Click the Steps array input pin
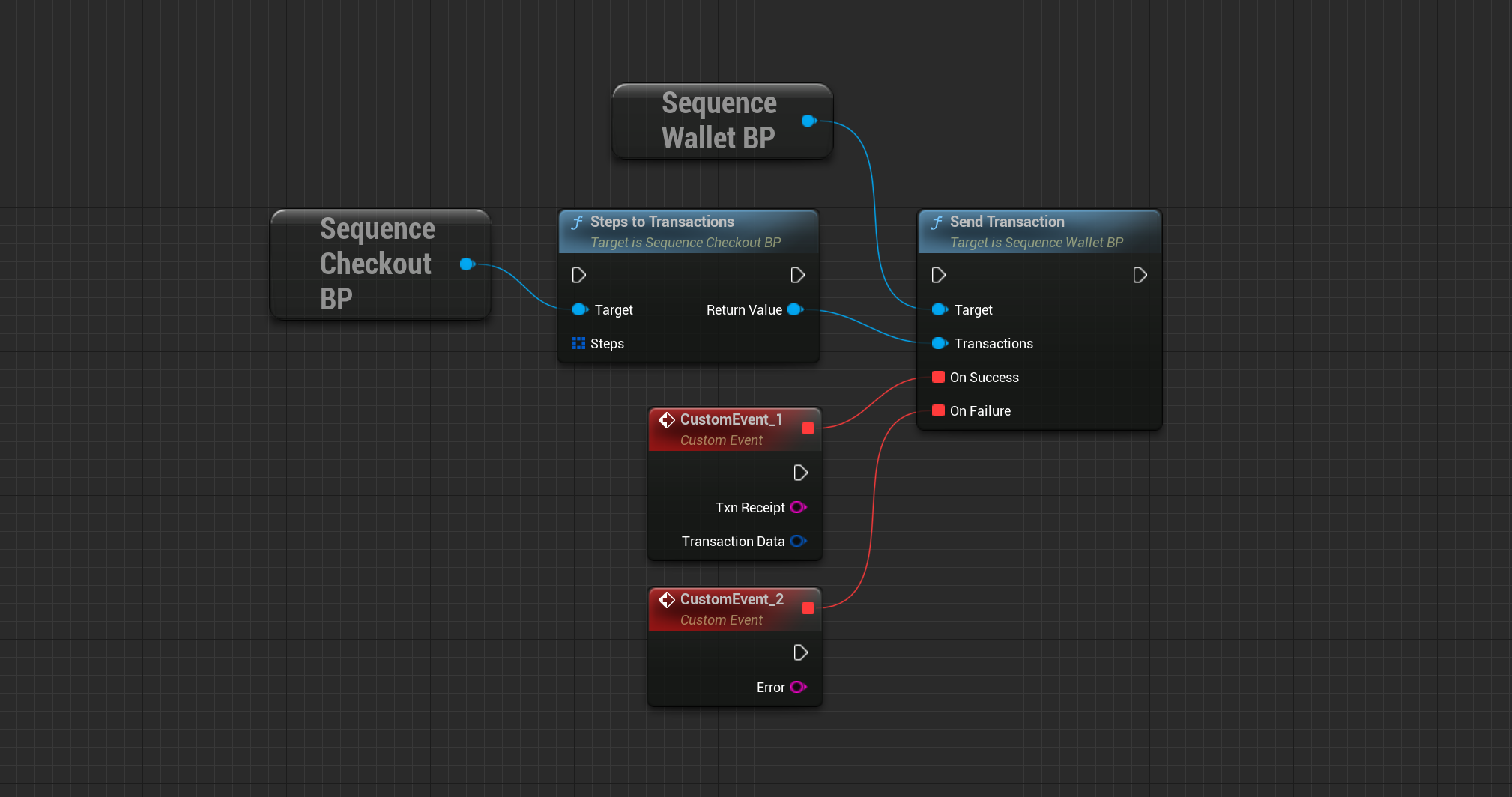1512x797 pixels. [578, 343]
